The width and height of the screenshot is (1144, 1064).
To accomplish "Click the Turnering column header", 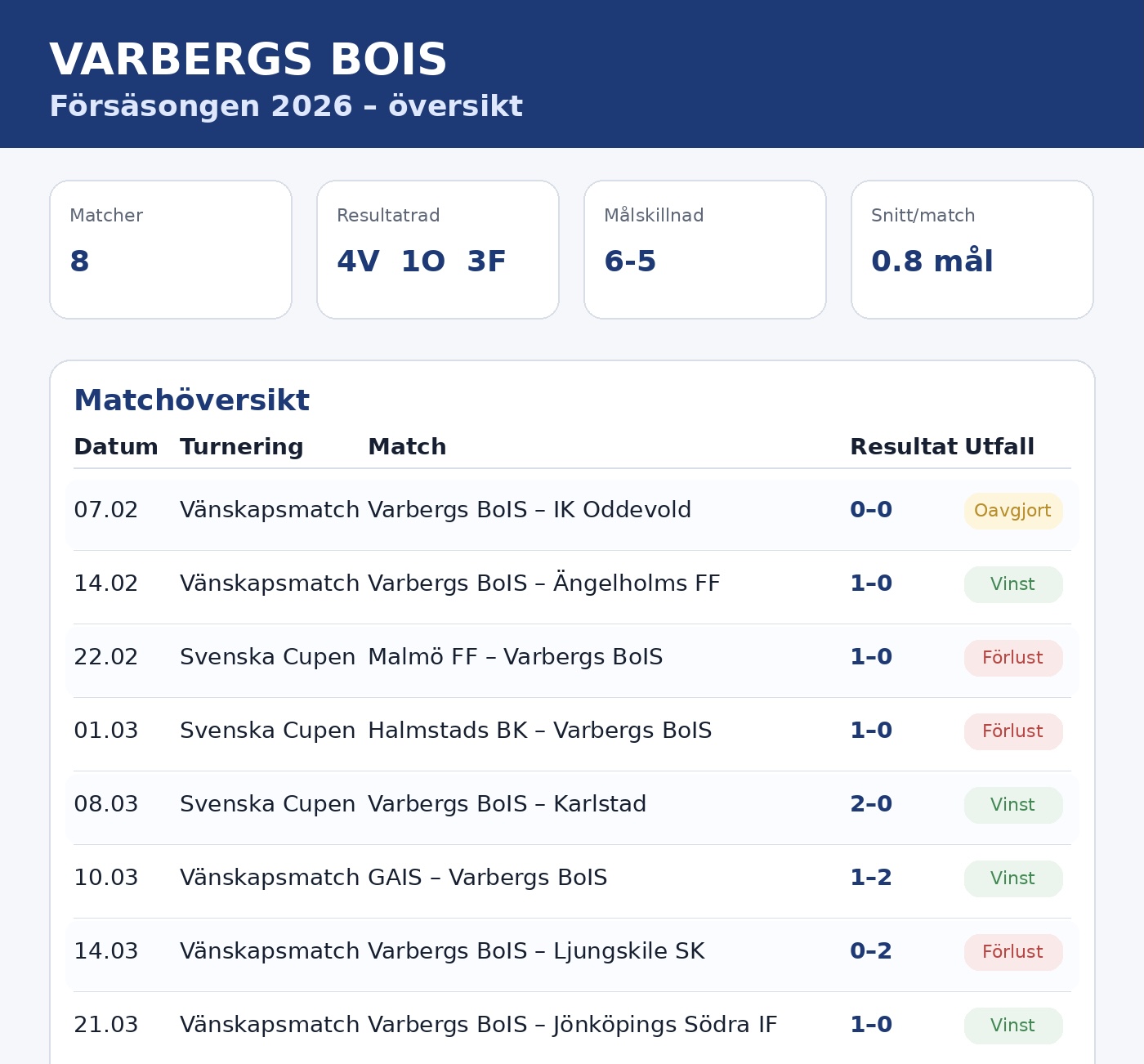I will [x=242, y=447].
